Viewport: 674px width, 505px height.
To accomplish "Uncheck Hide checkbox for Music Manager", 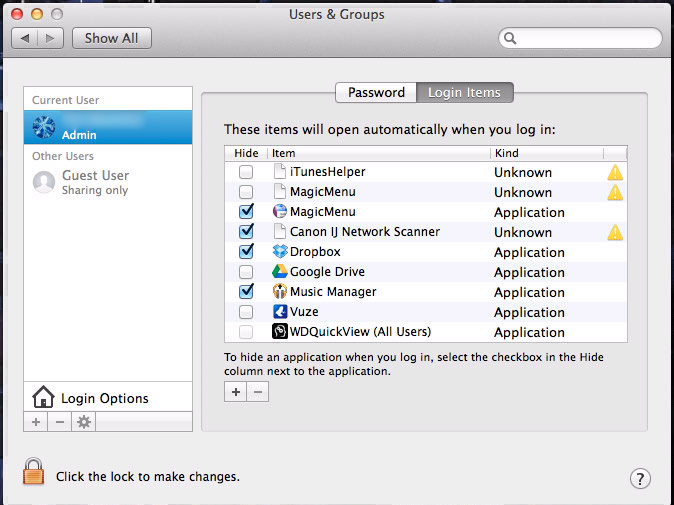I will pyautogui.click(x=246, y=291).
